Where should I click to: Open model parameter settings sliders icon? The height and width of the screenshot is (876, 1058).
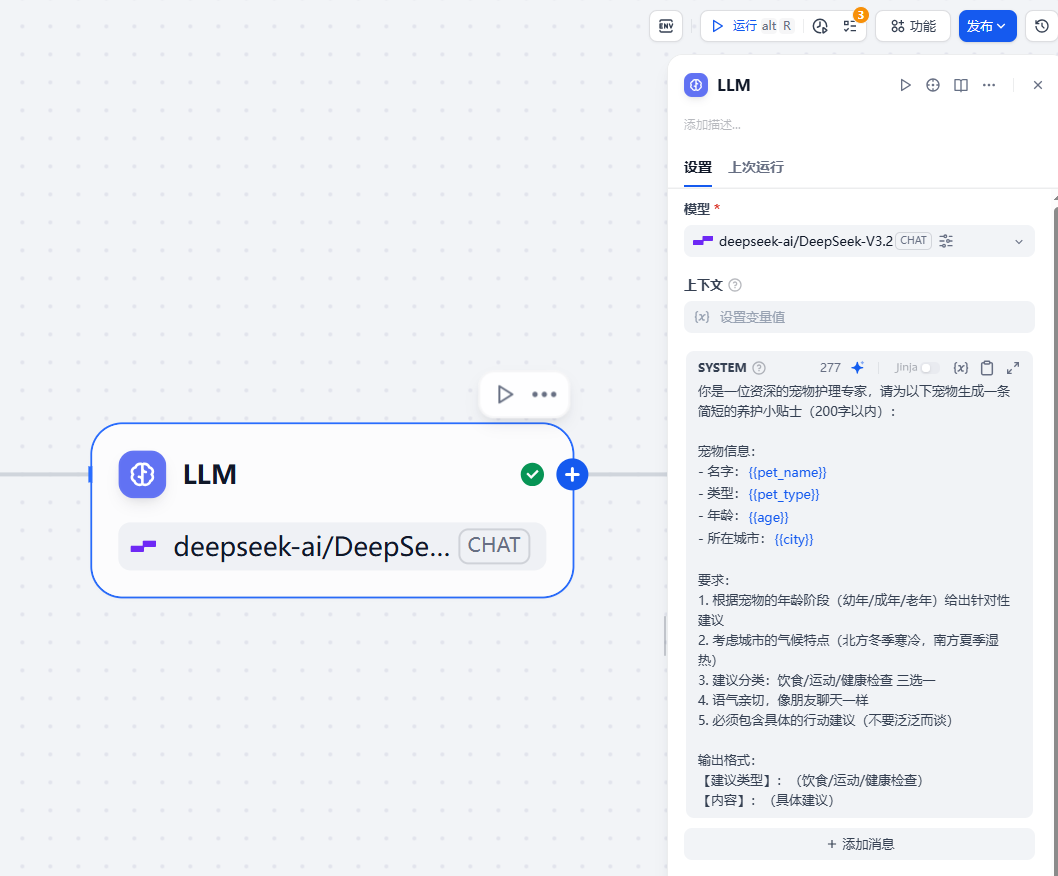[944, 240]
